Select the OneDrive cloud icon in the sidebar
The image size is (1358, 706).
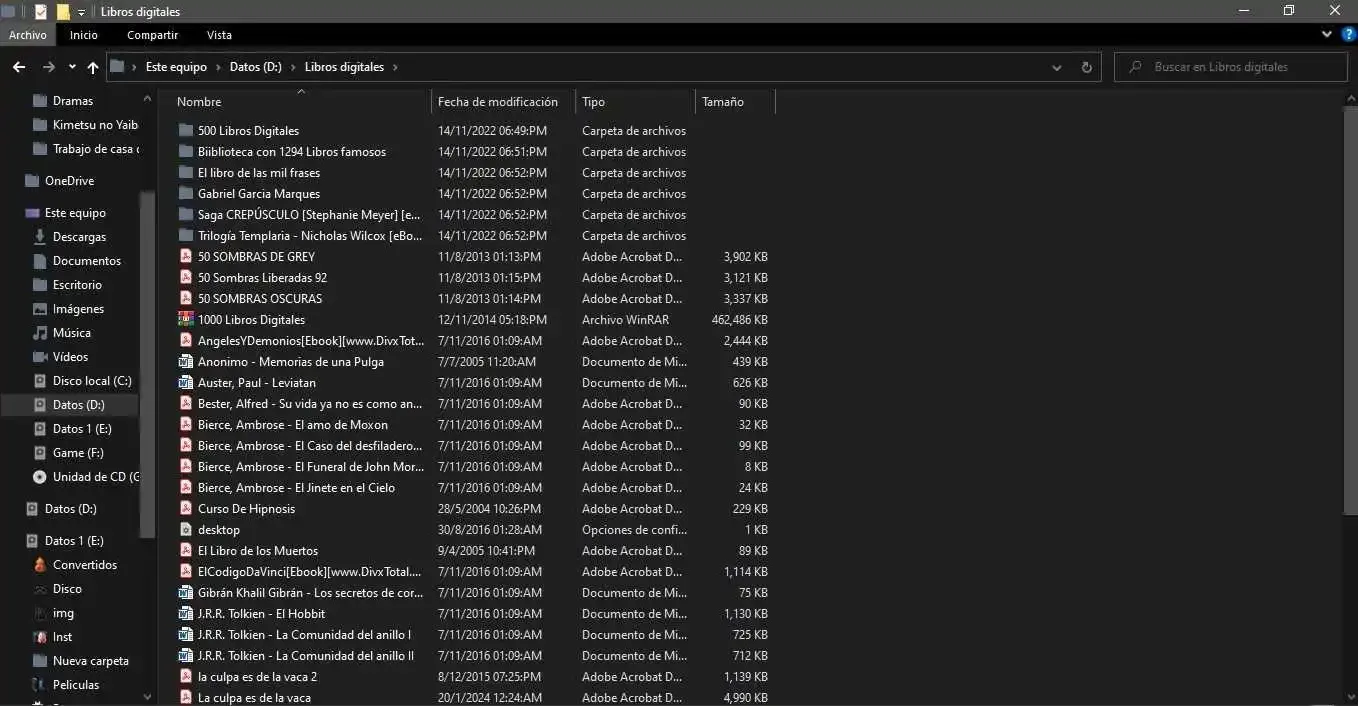[x=32, y=181]
